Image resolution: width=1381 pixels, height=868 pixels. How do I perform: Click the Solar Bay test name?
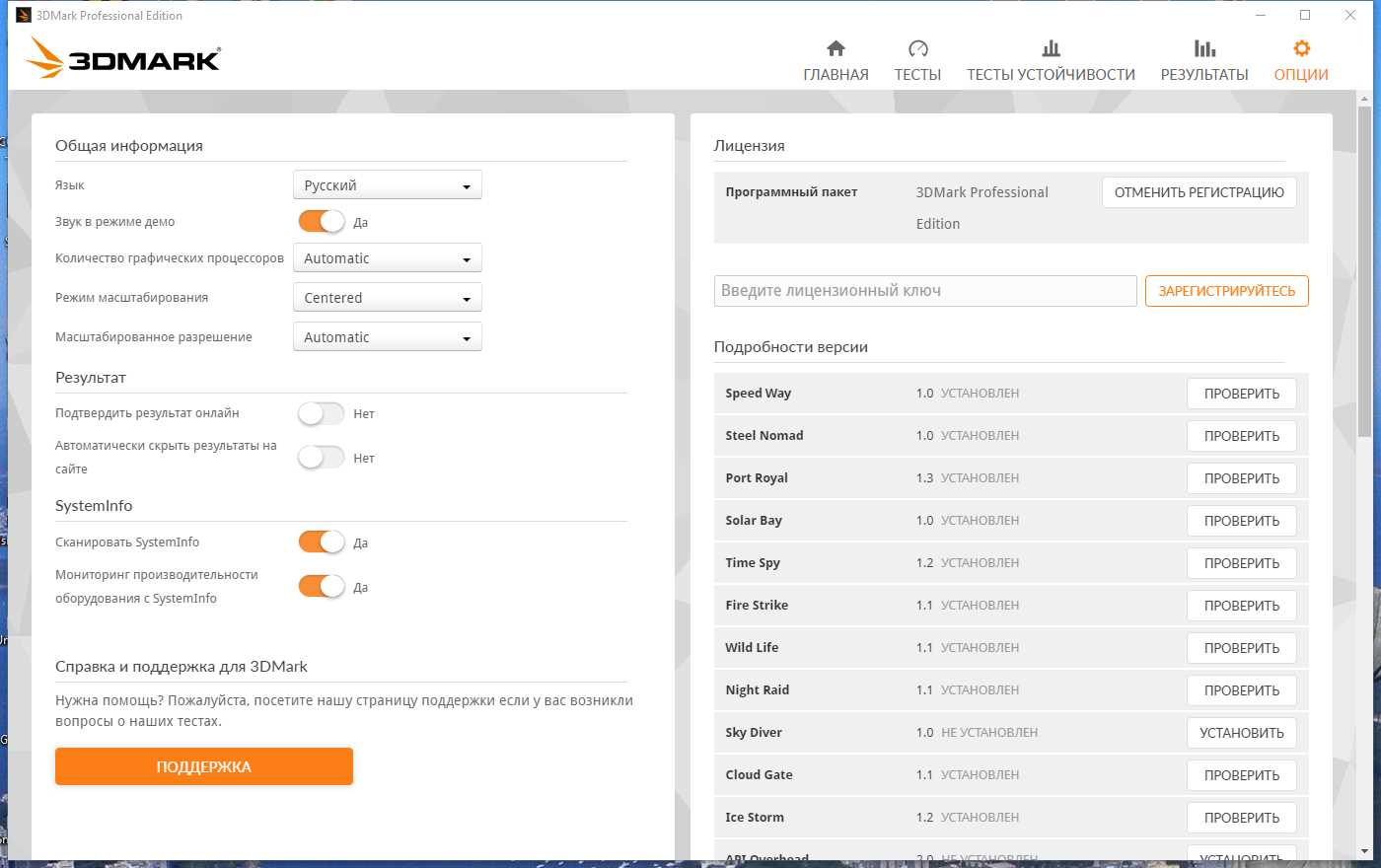[x=754, y=520]
